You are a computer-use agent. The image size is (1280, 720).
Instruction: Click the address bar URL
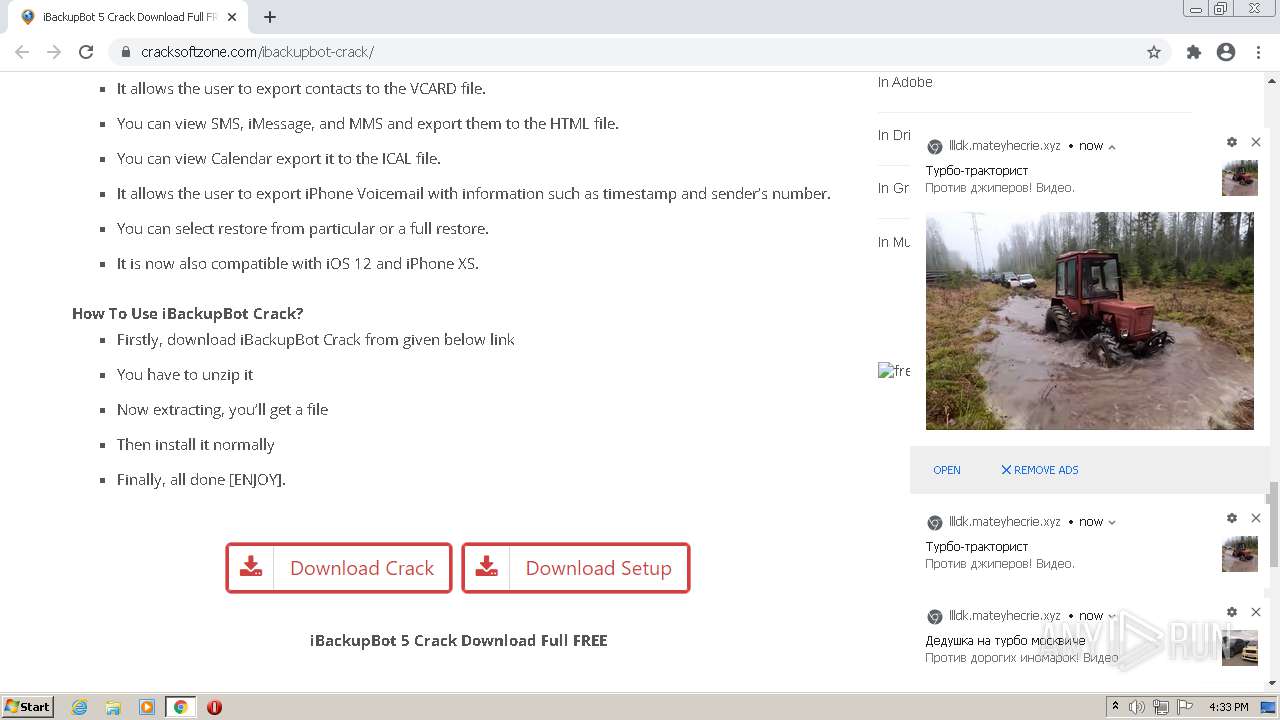(257, 52)
